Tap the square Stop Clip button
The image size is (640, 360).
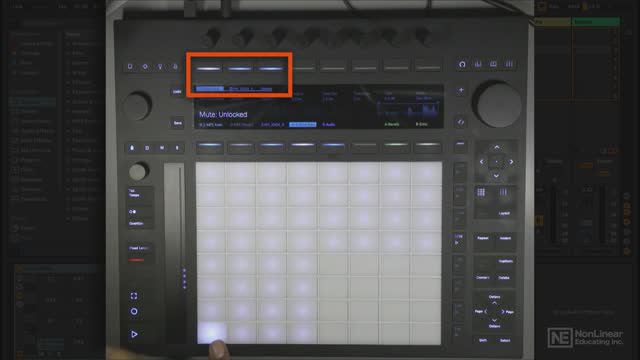[147, 148]
